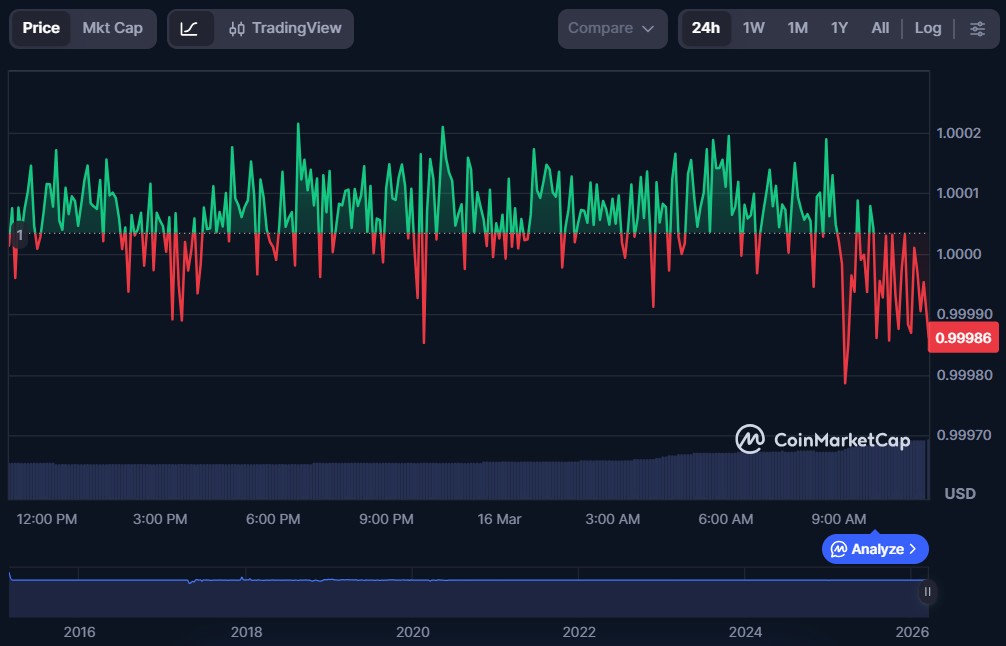Click the pause handle on range slider

927,592
